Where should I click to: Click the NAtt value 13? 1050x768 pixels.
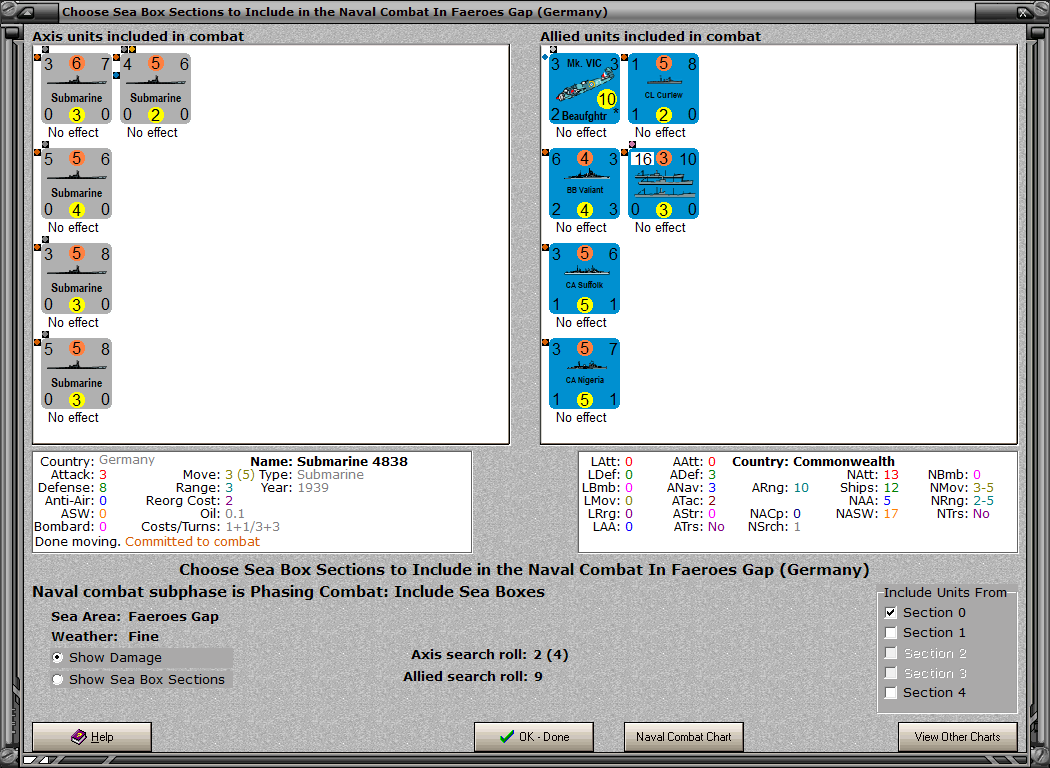(891, 475)
